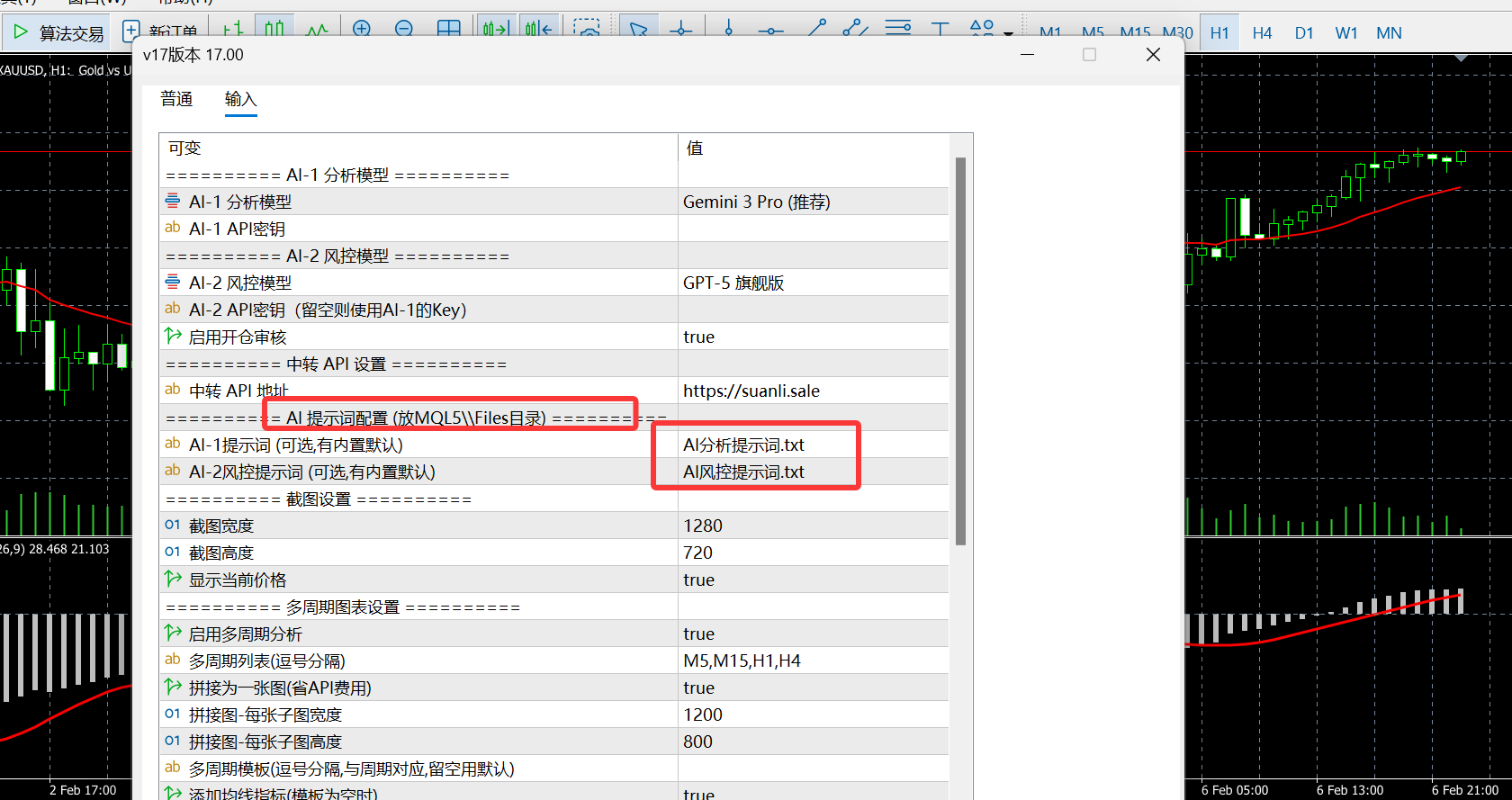Edit the 中转 API 地址 value https://suanli.sale
The height and width of the screenshot is (800, 1512).
click(x=814, y=391)
